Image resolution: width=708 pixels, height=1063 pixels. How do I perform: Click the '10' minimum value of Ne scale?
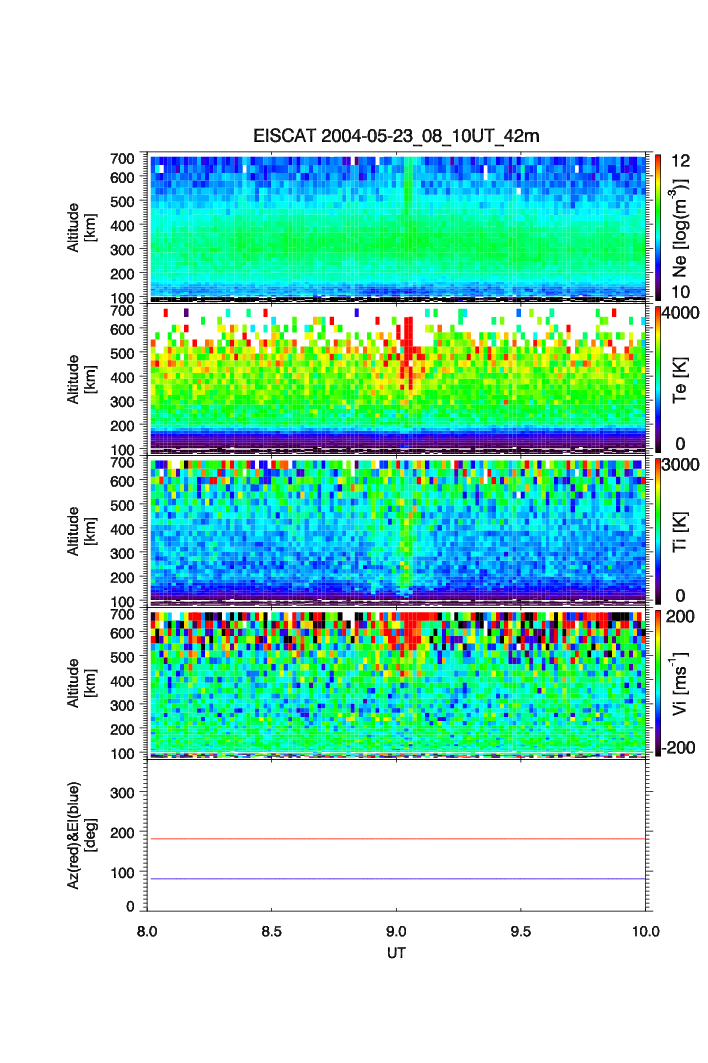(680, 292)
